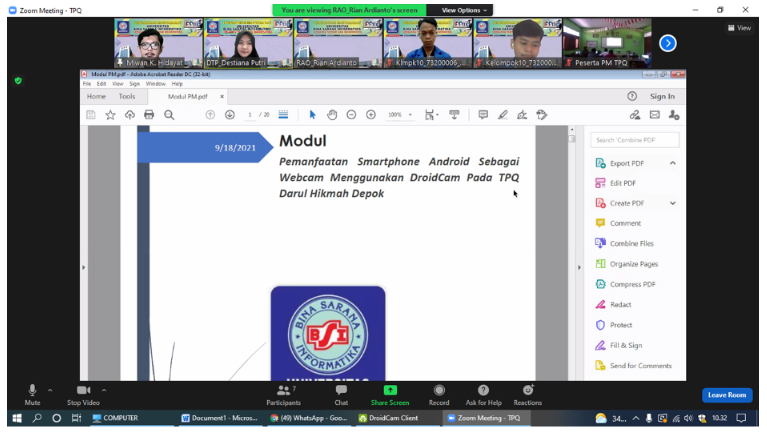Click Share Screen in Zoom
The image size is (767, 434).
click(390, 395)
